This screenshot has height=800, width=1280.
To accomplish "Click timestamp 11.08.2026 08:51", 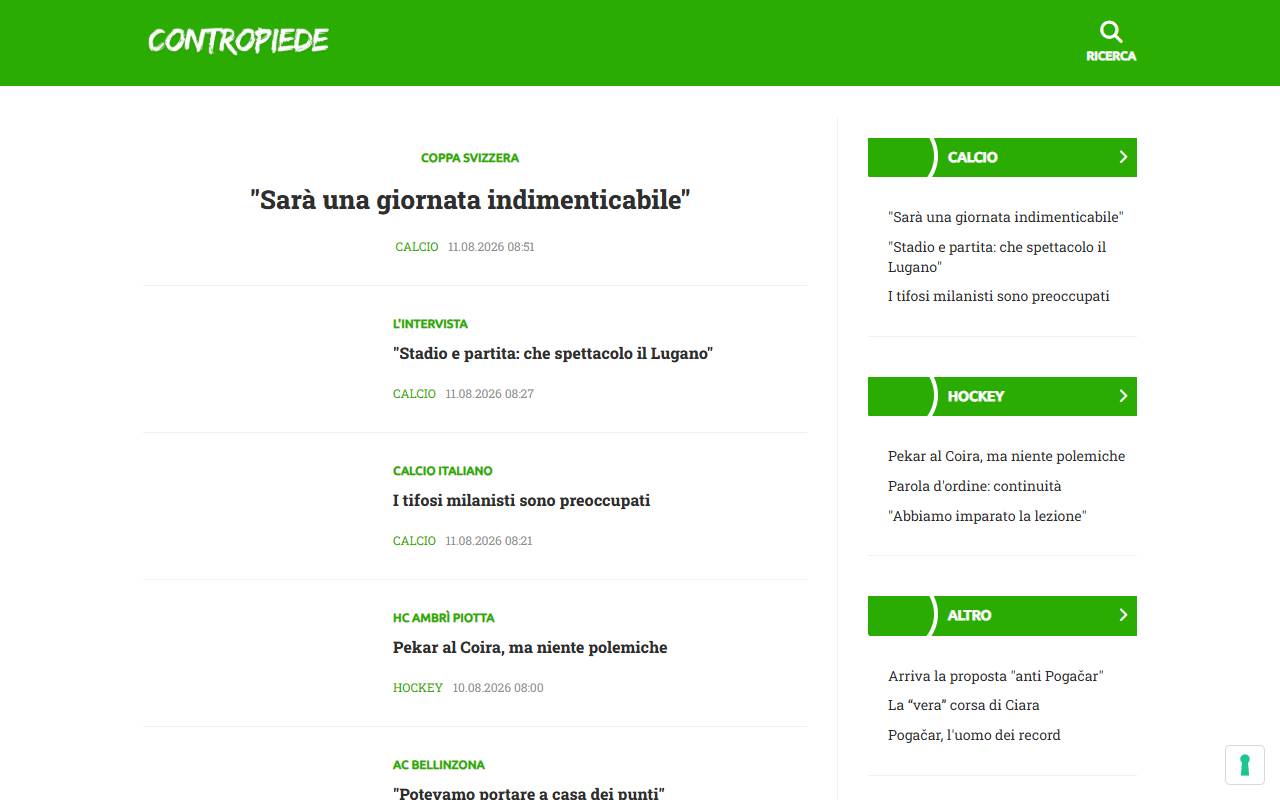I will click(x=491, y=247).
